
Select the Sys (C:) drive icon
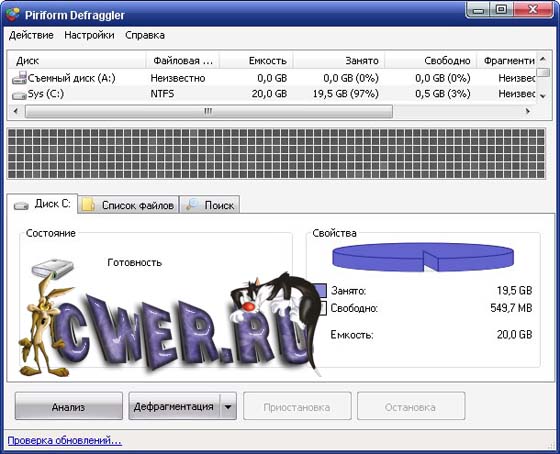(x=19, y=95)
